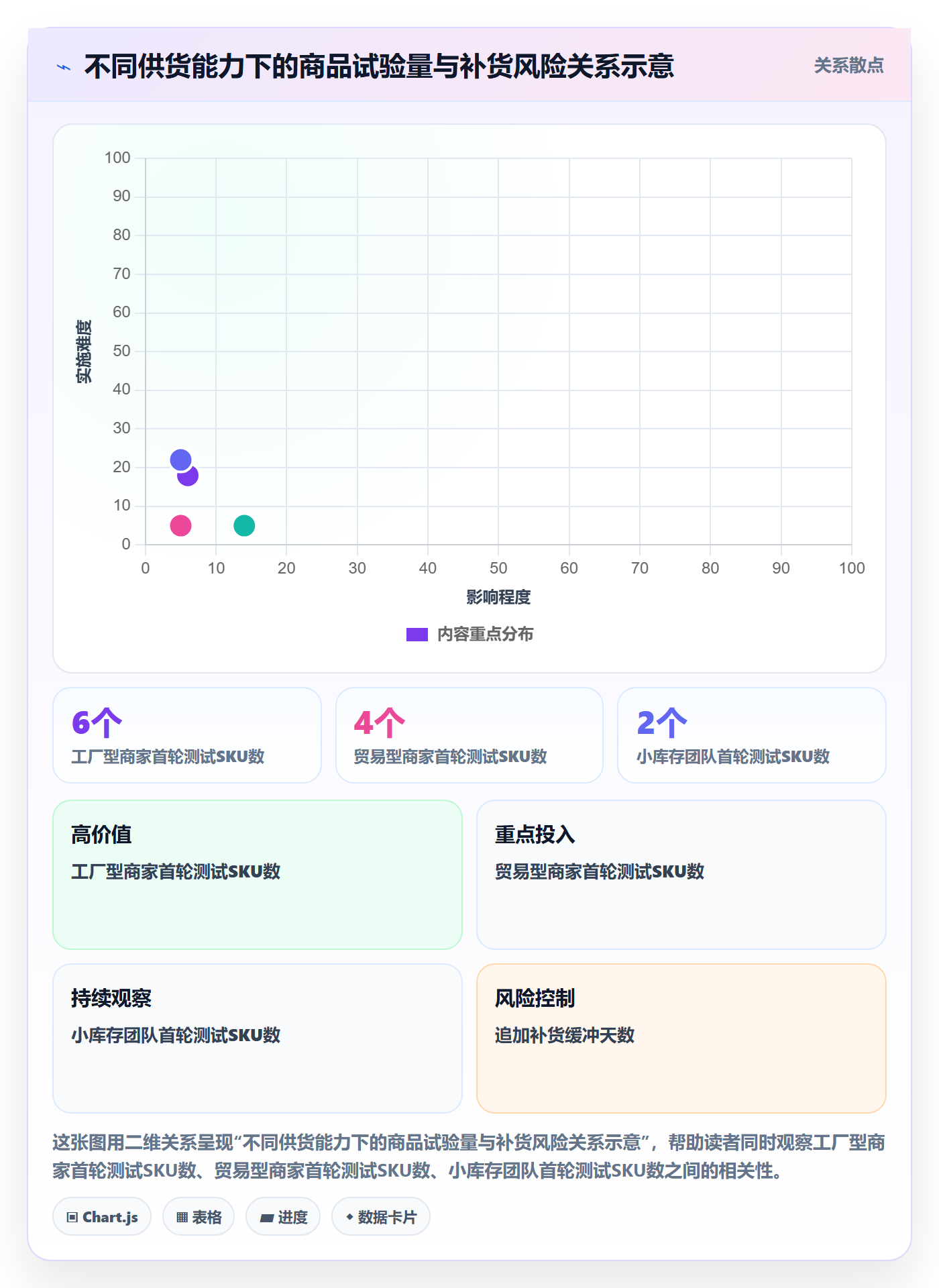
Task: Click the diamond icon inside the 数据卡片 tag
Action: pyautogui.click(x=349, y=1217)
